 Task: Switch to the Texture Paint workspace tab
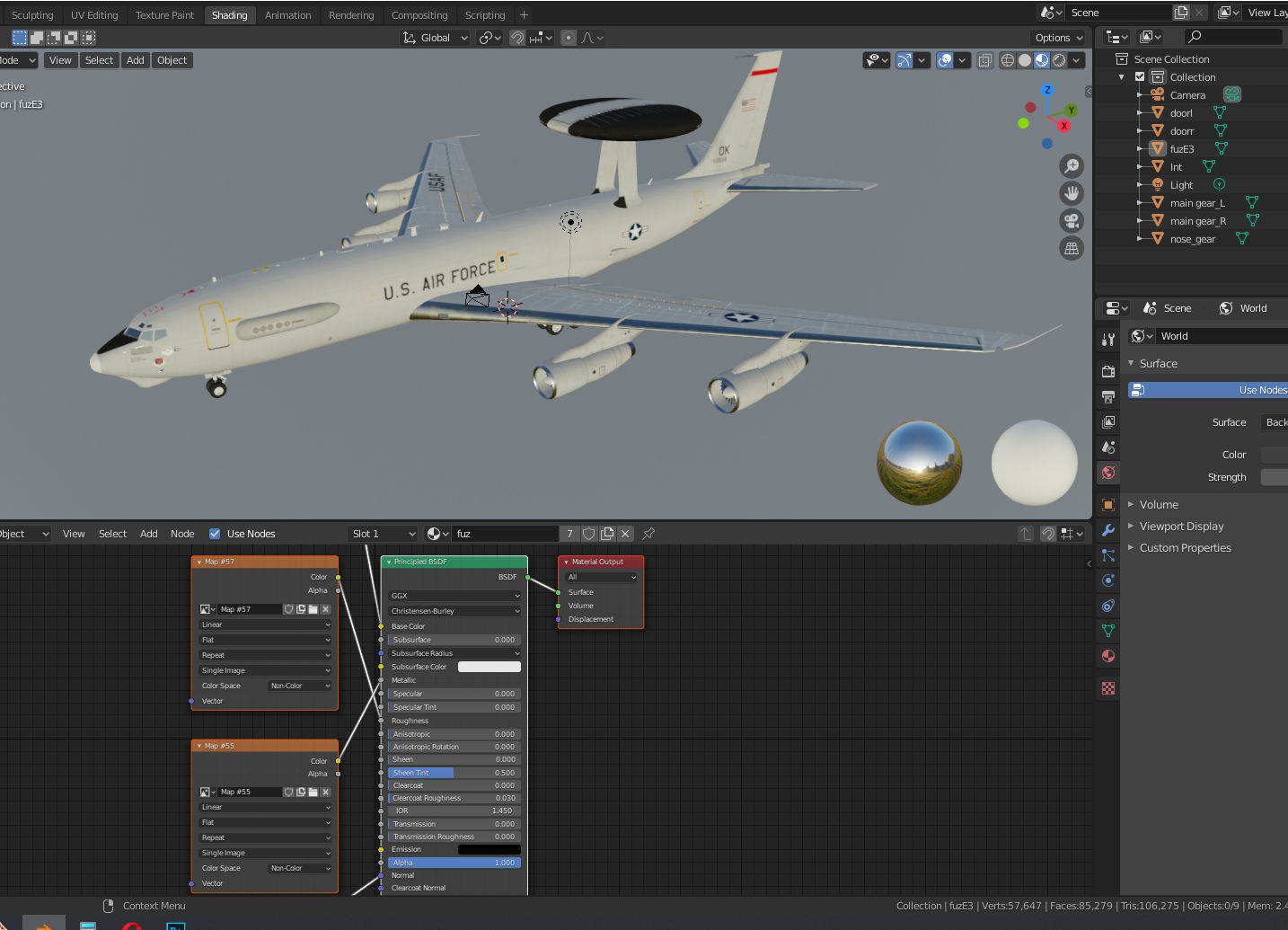pyautogui.click(x=164, y=15)
